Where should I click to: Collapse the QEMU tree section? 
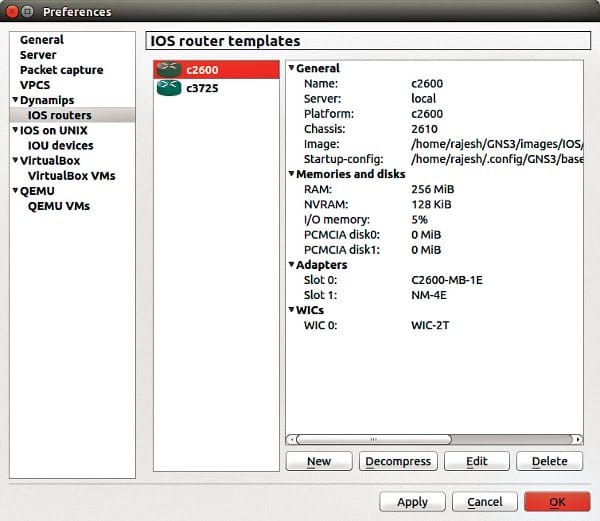(x=15, y=190)
